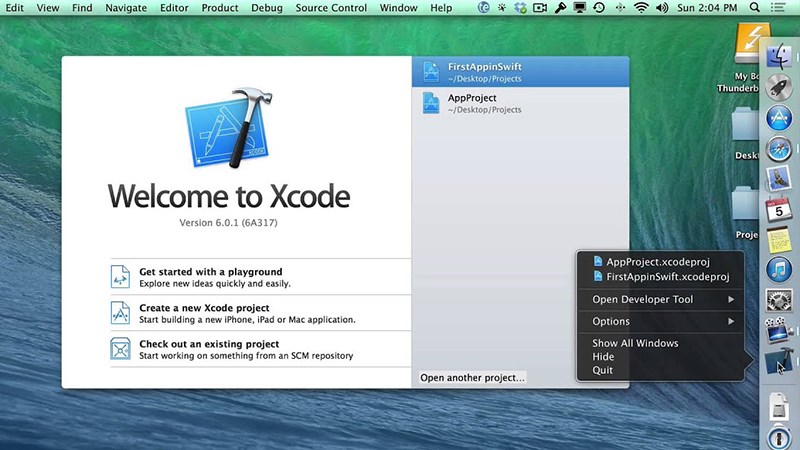Open the Debug menu
This screenshot has width=800, height=450.
267,8
